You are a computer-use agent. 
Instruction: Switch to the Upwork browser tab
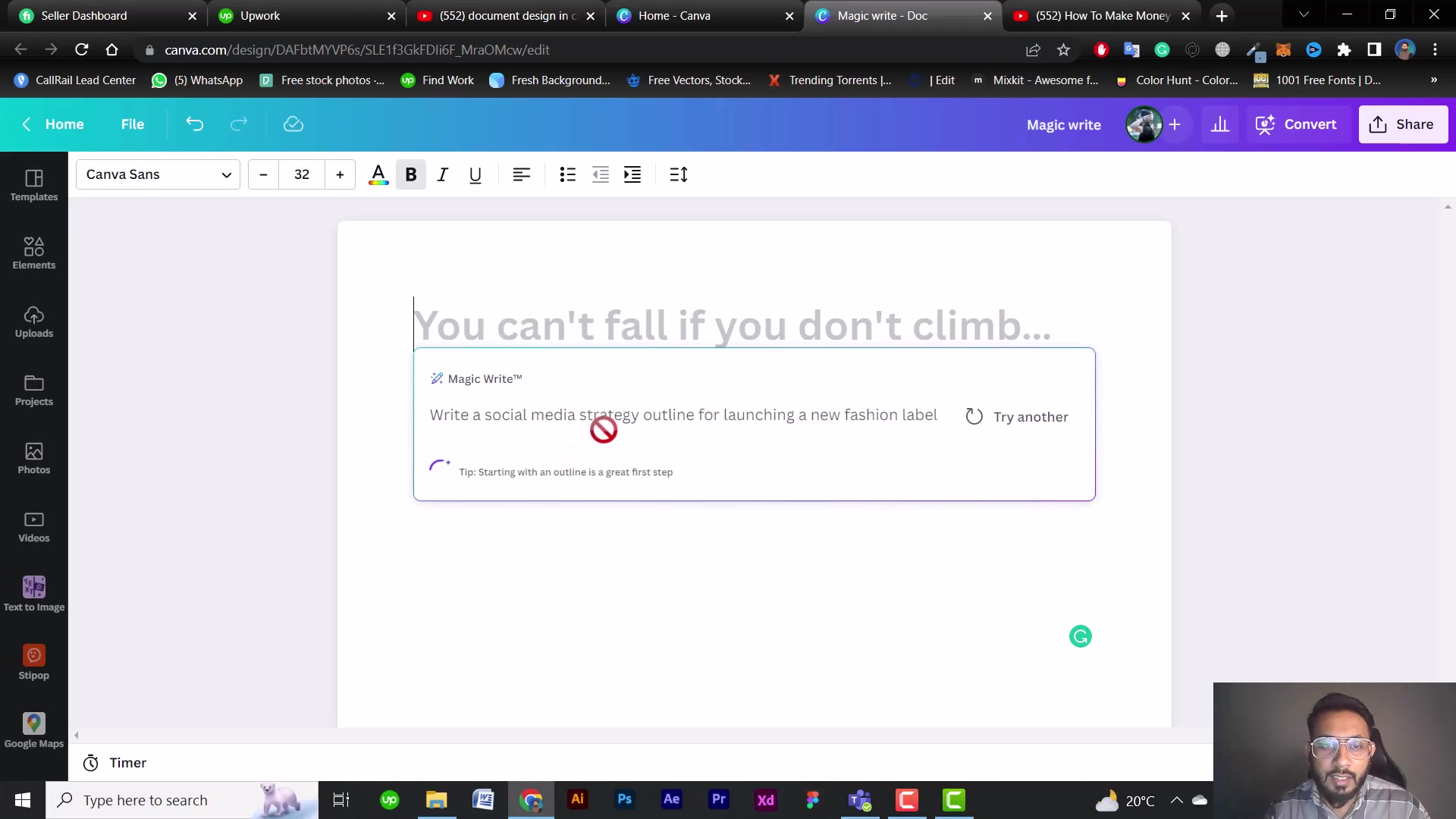coord(307,16)
